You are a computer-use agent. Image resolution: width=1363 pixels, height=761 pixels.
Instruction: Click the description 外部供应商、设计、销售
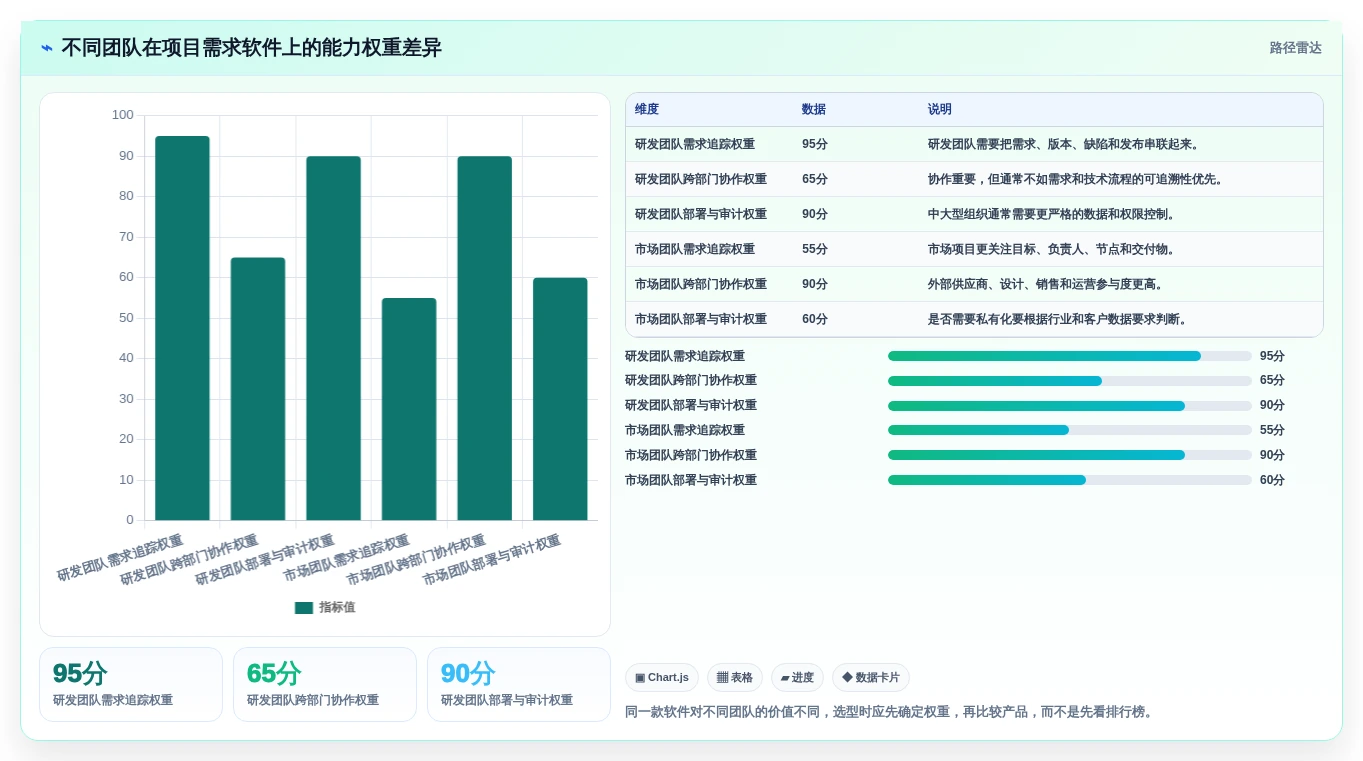[x=1045, y=284]
